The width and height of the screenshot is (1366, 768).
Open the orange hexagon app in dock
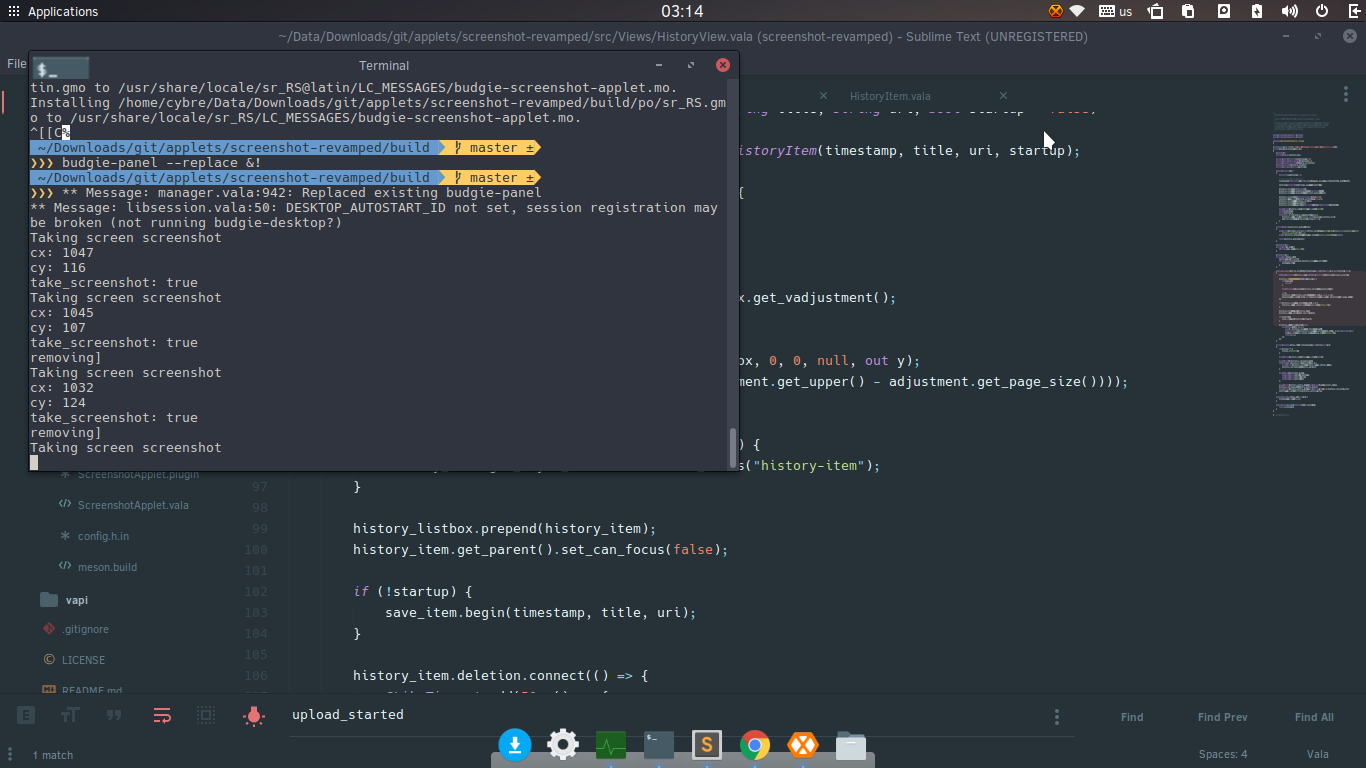coord(802,744)
